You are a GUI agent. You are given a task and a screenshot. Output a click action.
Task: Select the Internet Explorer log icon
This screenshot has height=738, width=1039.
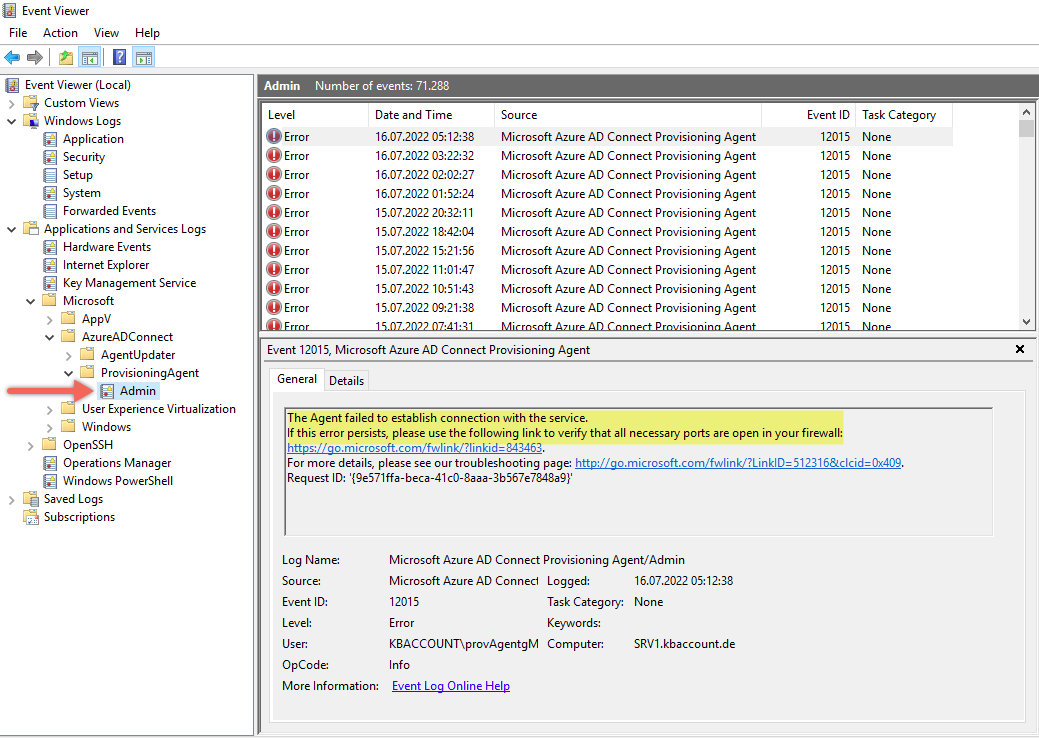[x=50, y=265]
